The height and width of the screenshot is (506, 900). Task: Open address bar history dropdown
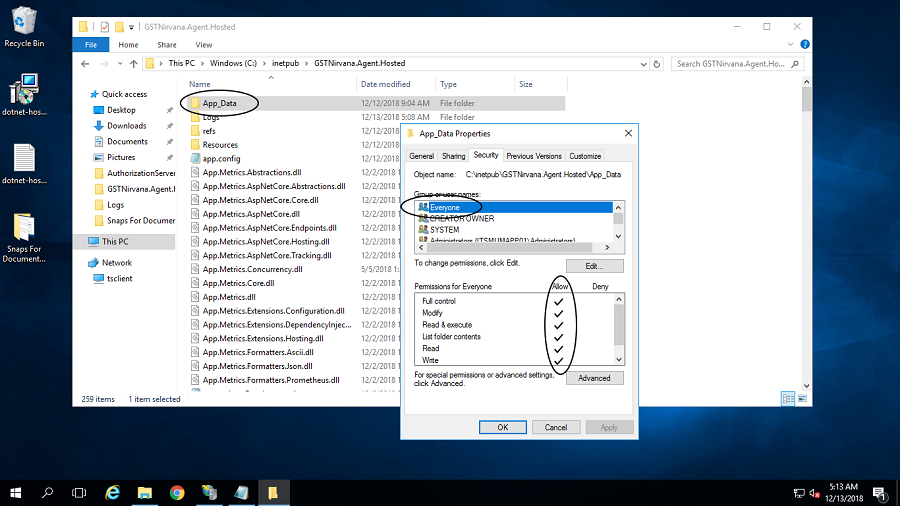click(x=643, y=64)
